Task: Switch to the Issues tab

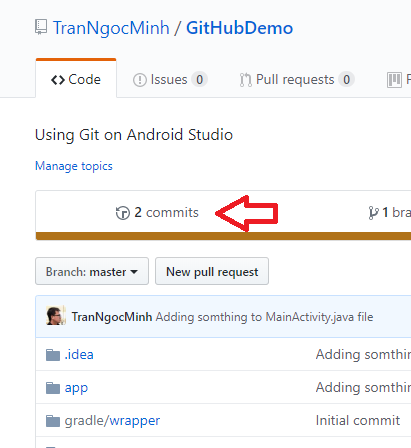Action: coord(170,80)
